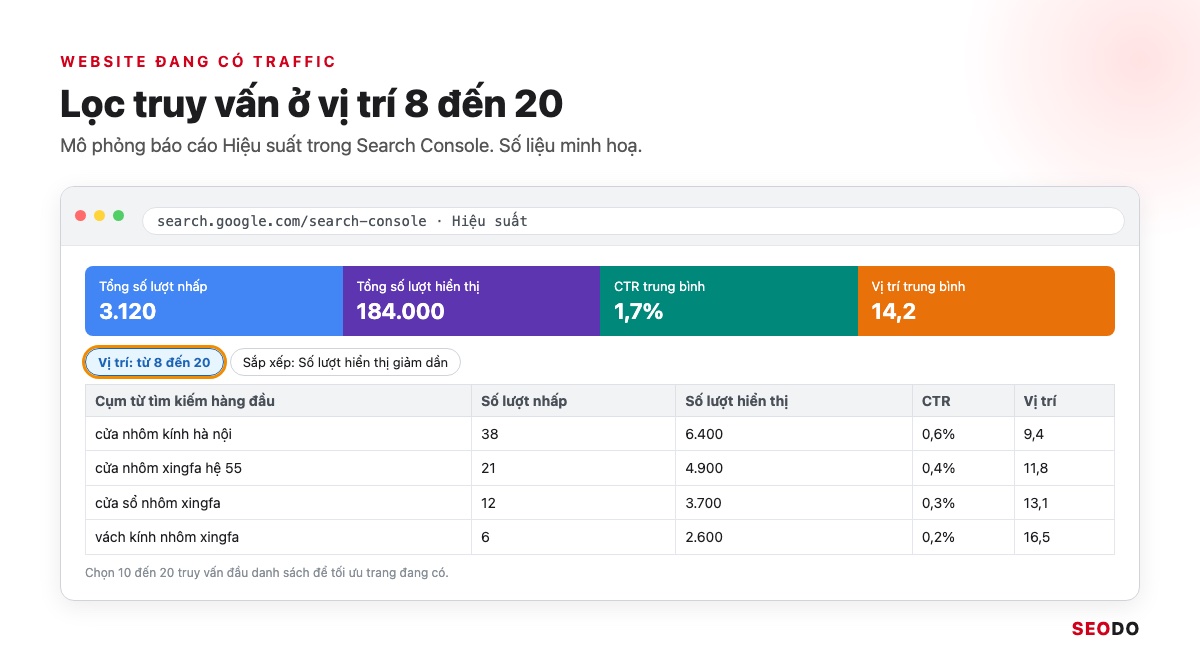Screen dimensions: 1200x661
Task: Select query cửa sổ nhôm xingfa
Action: pyautogui.click(x=158, y=503)
